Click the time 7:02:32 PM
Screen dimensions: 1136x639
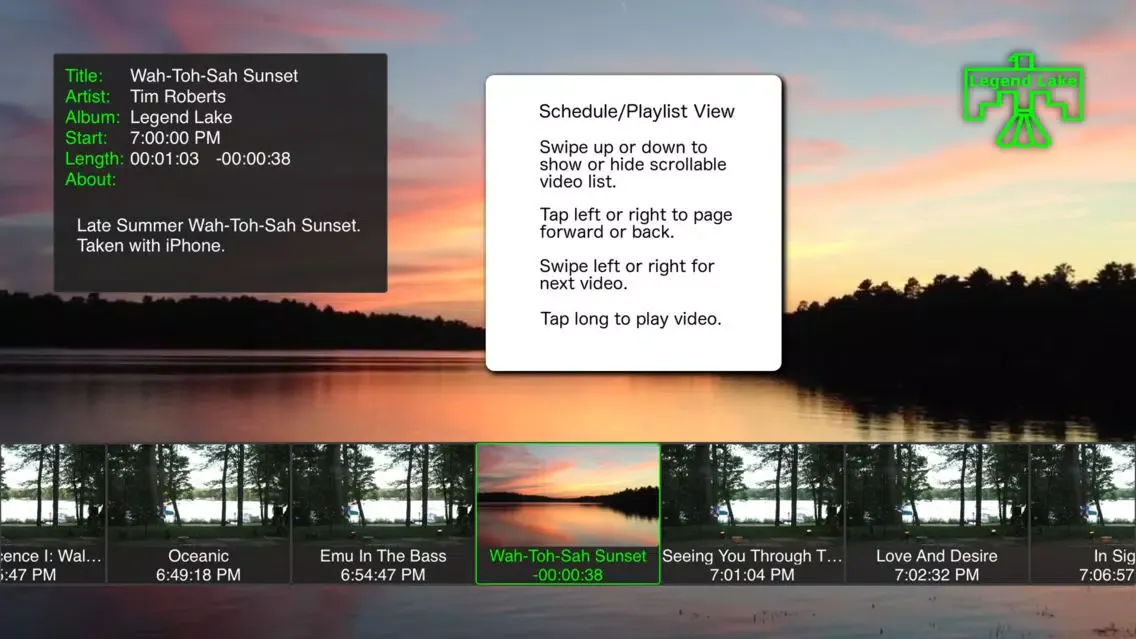click(937, 575)
